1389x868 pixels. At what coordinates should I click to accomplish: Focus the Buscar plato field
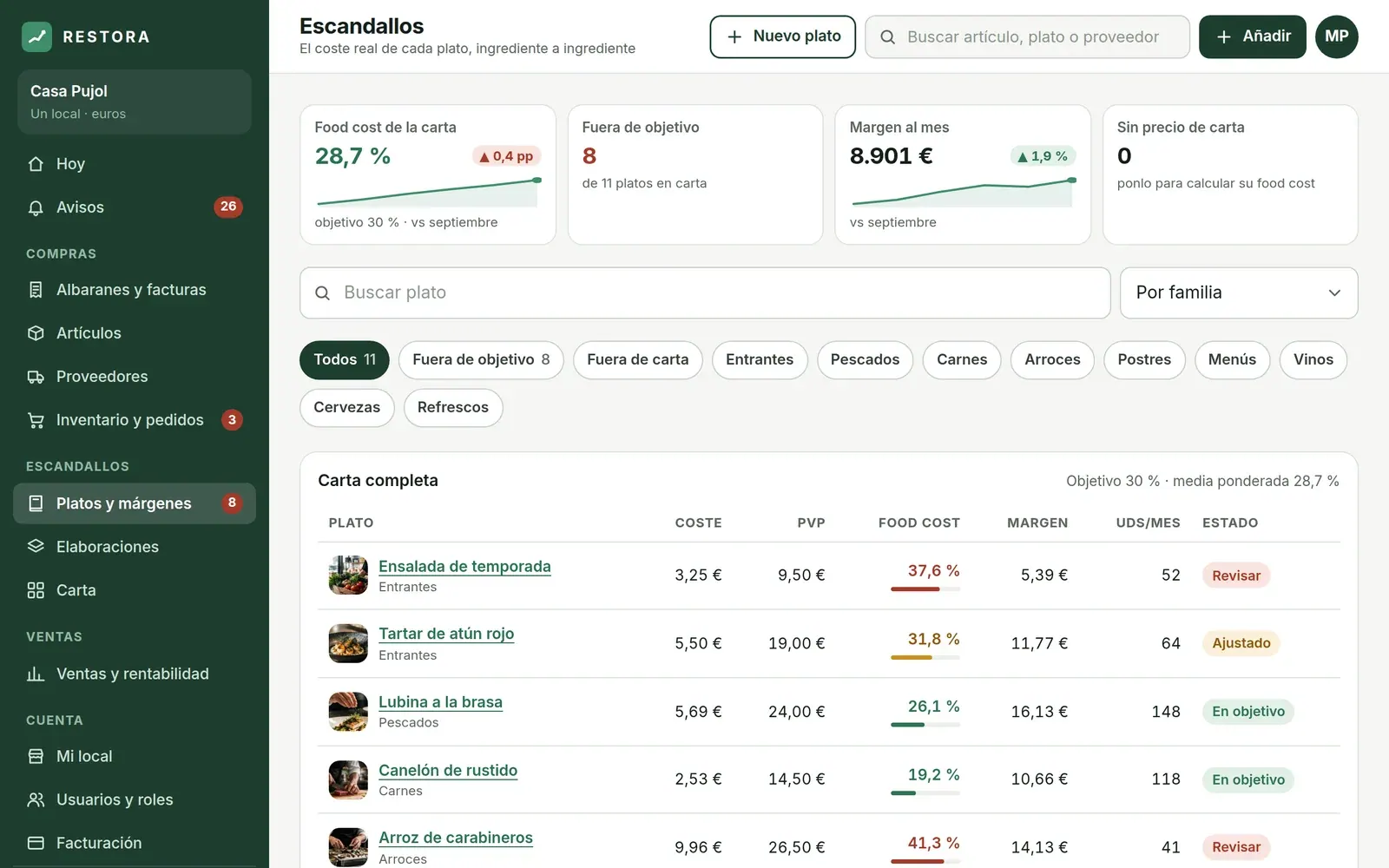[x=705, y=293]
